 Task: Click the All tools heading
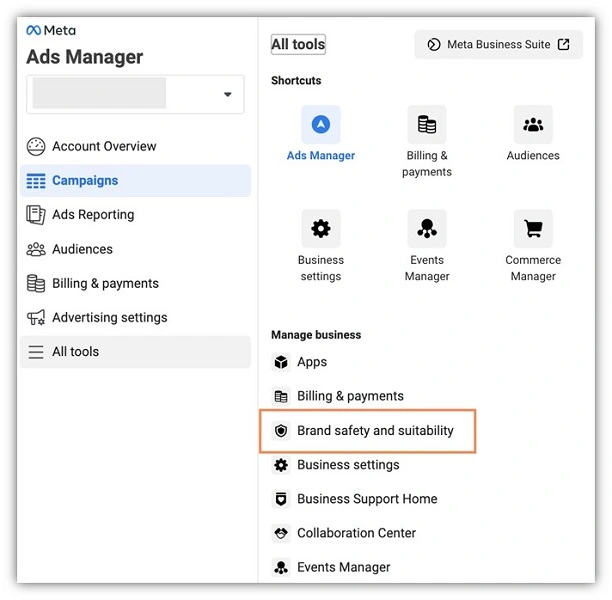(x=298, y=45)
